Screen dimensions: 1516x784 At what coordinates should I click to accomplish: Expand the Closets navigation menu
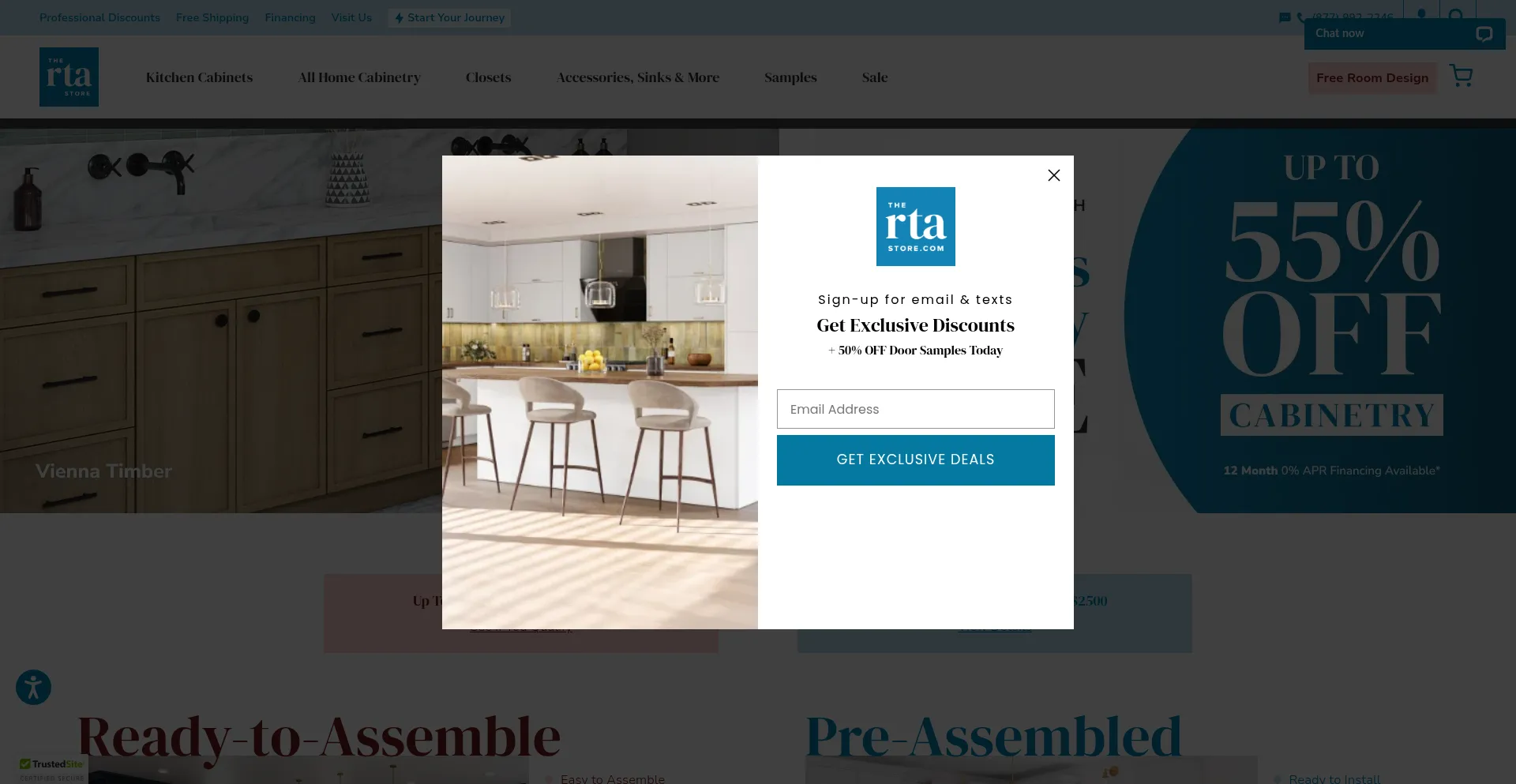(x=488, y=77)
